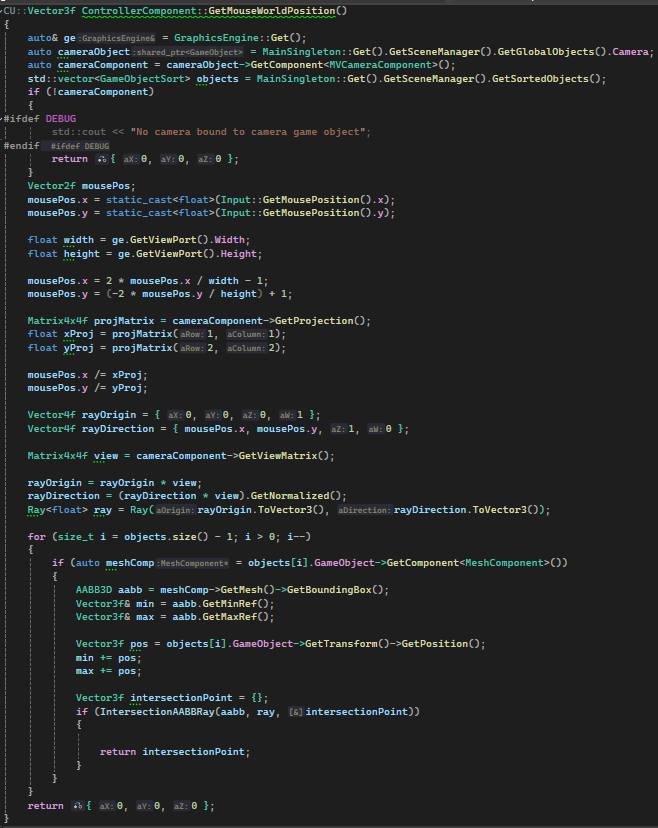658x828 pixels.
Task: Click GetPosition() on the Vector3f pos line
Action: pos(440,644)
